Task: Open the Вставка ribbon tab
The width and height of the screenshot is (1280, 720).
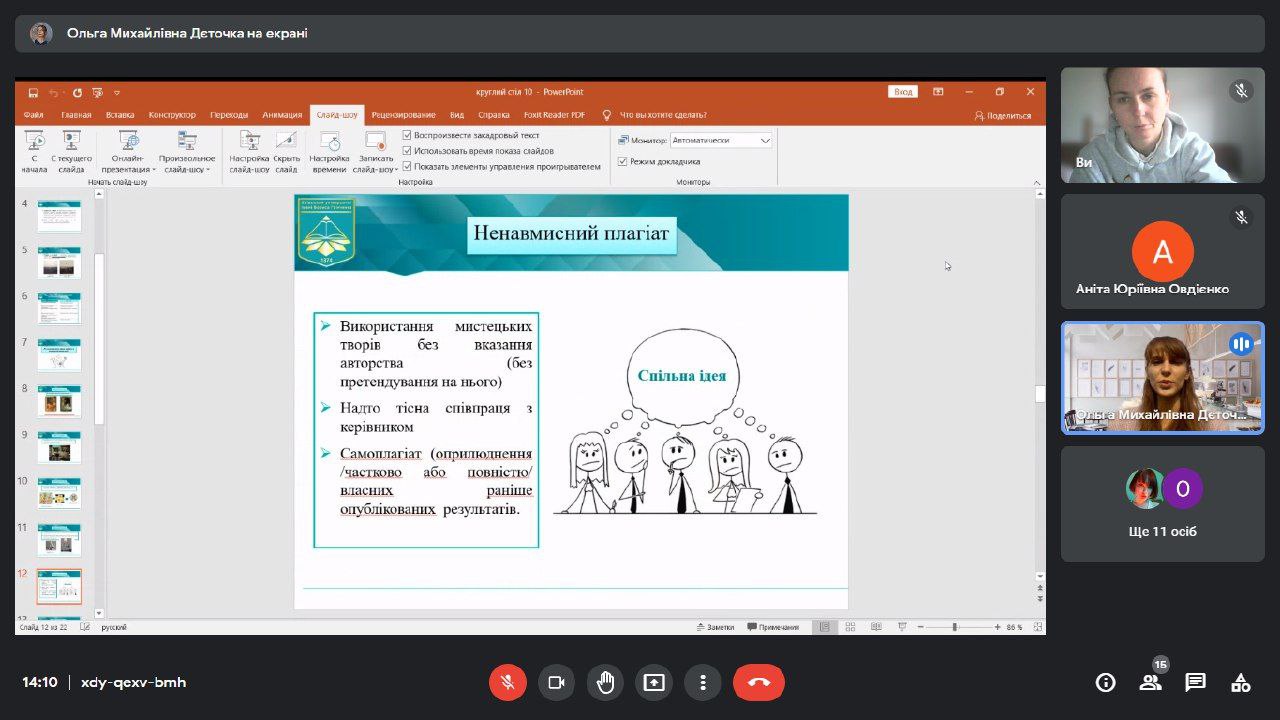Action: pyautogui.click(x=120, y=115)
